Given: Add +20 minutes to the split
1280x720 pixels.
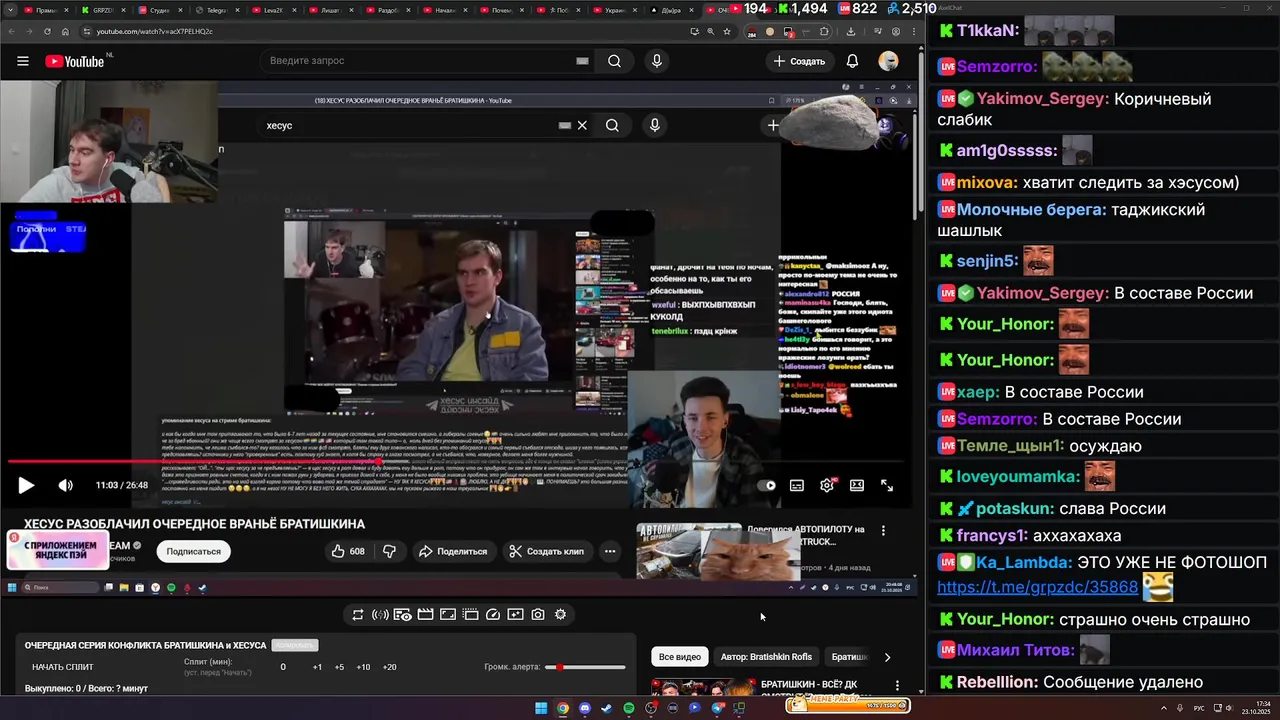Looking at the screenshot, I should [389, 667].
